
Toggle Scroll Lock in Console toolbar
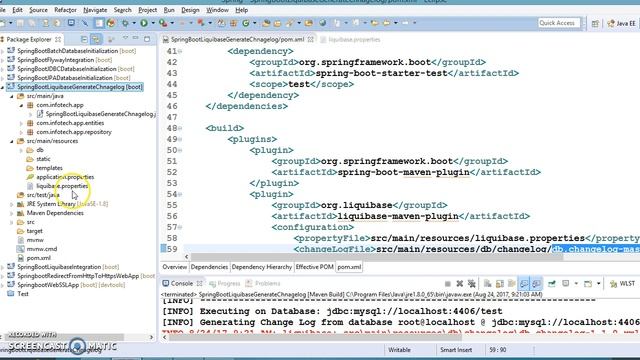click(500, 284)
